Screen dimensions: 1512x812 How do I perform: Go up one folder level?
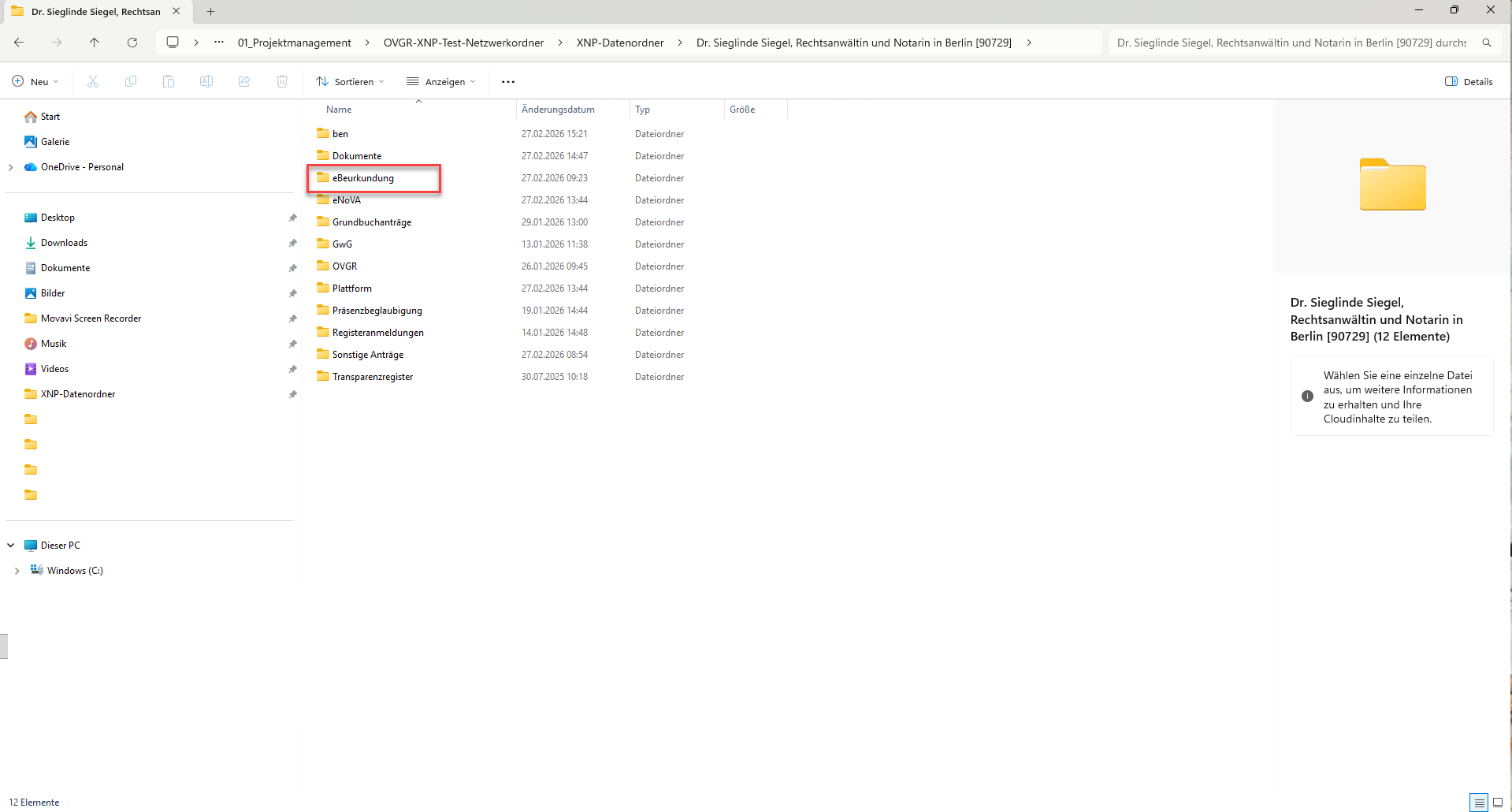95,43
